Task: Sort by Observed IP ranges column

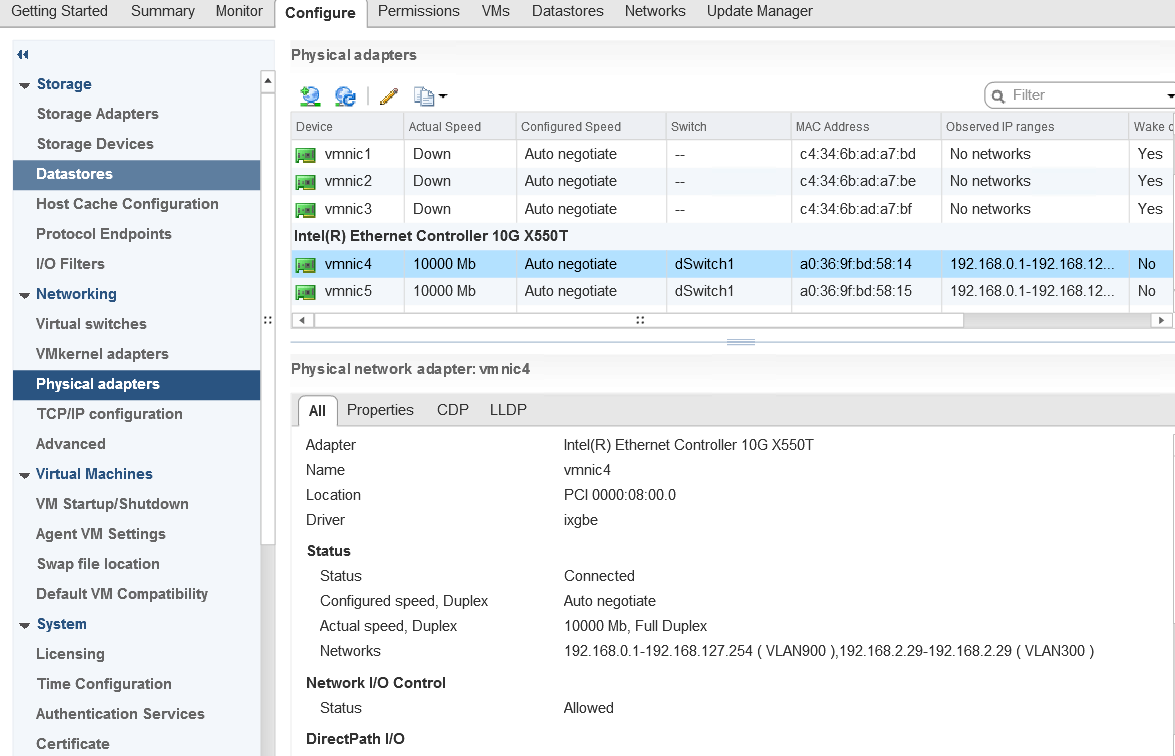Action: (x=1034, y=127)
